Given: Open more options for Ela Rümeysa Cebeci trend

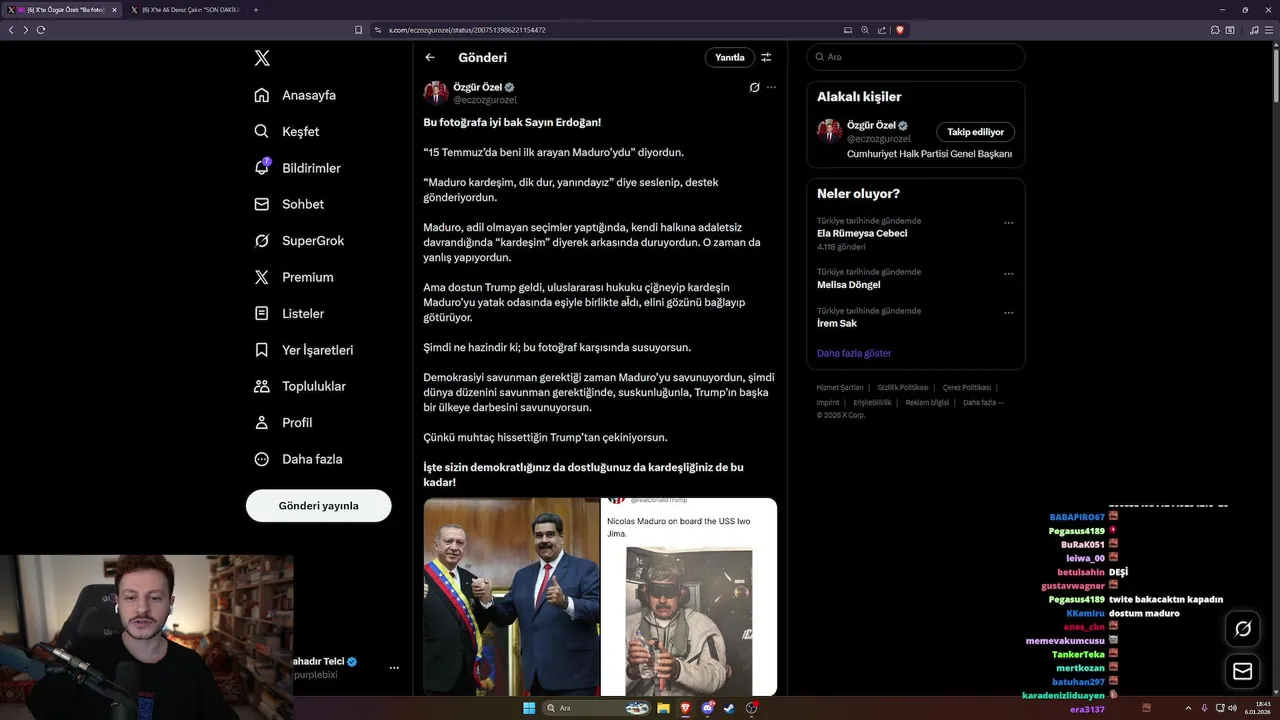Looking at the screenshot, I should (1009, 223).
